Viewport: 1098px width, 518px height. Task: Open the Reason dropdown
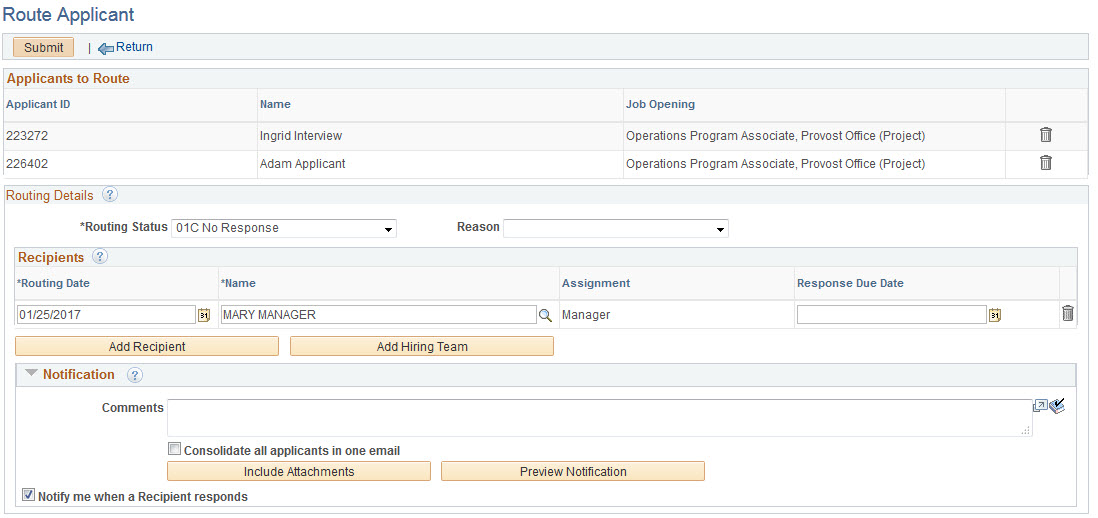click(x=616, y=228)
